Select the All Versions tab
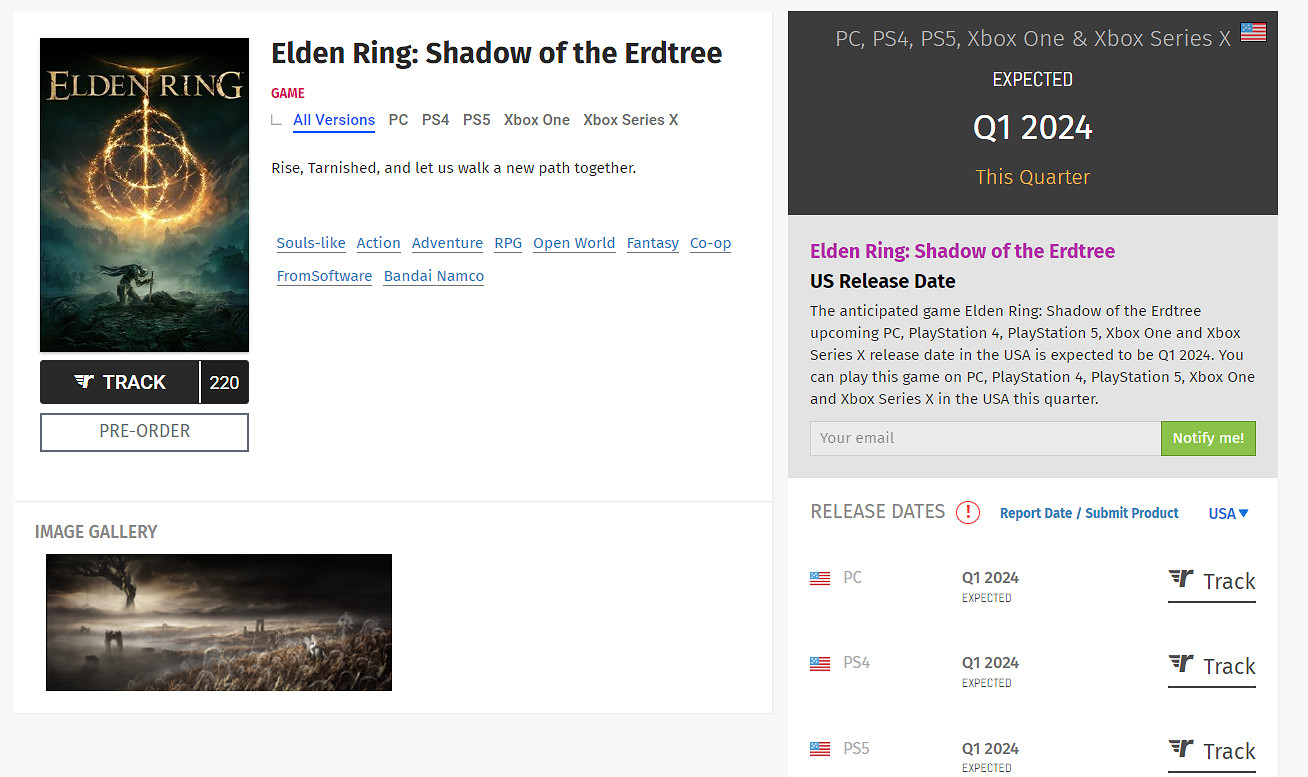 click(334, 120)
